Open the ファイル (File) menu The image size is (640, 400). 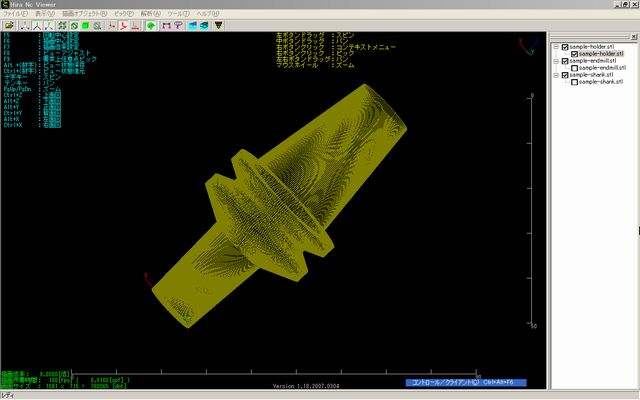click(x=15, y=13)
